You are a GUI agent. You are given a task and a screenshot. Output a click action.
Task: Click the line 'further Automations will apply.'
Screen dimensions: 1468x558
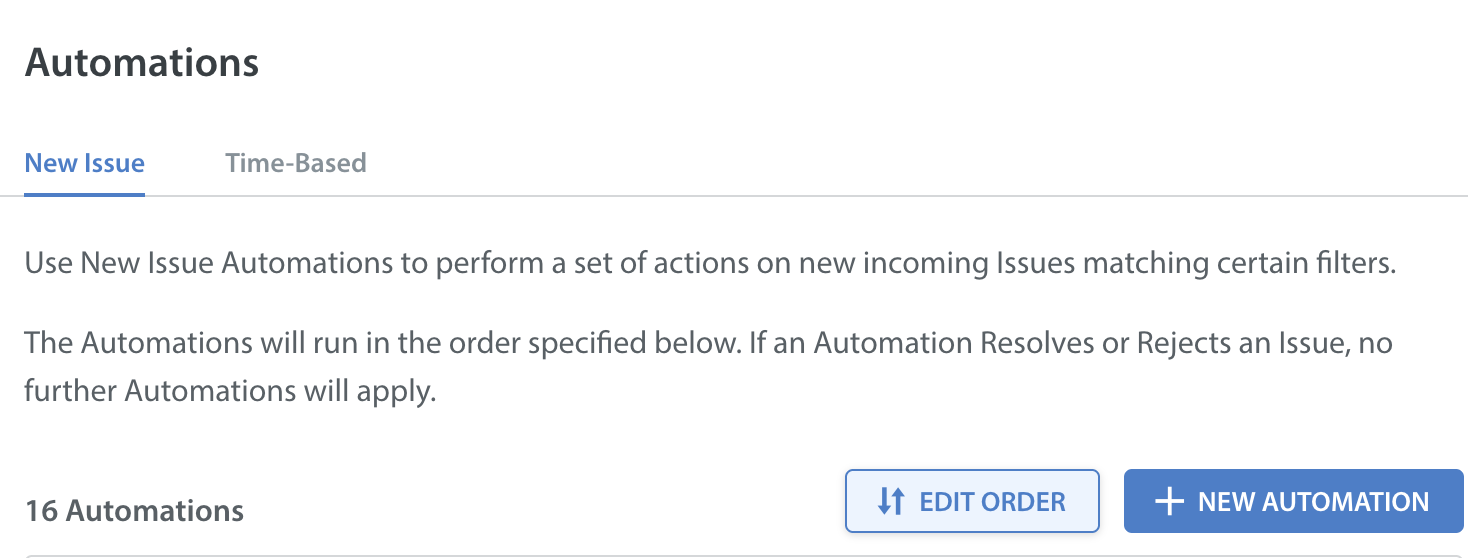(231, 391)
